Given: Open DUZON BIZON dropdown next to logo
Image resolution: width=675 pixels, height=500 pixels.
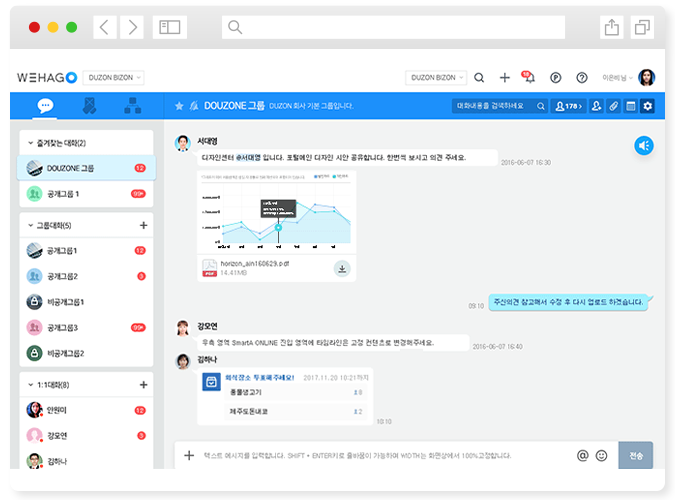Looking at the screenshot, I should (x=113, y=78).
